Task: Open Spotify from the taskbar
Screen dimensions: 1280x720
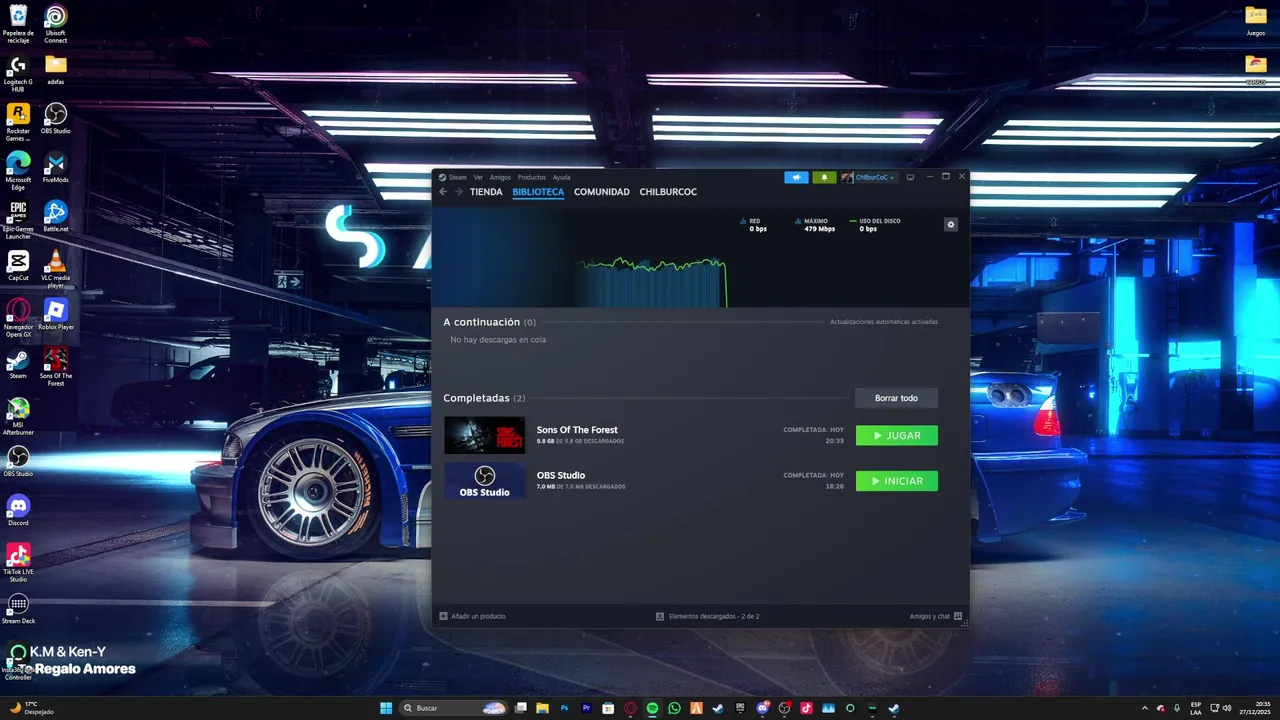Action: (x=652, y=708)
